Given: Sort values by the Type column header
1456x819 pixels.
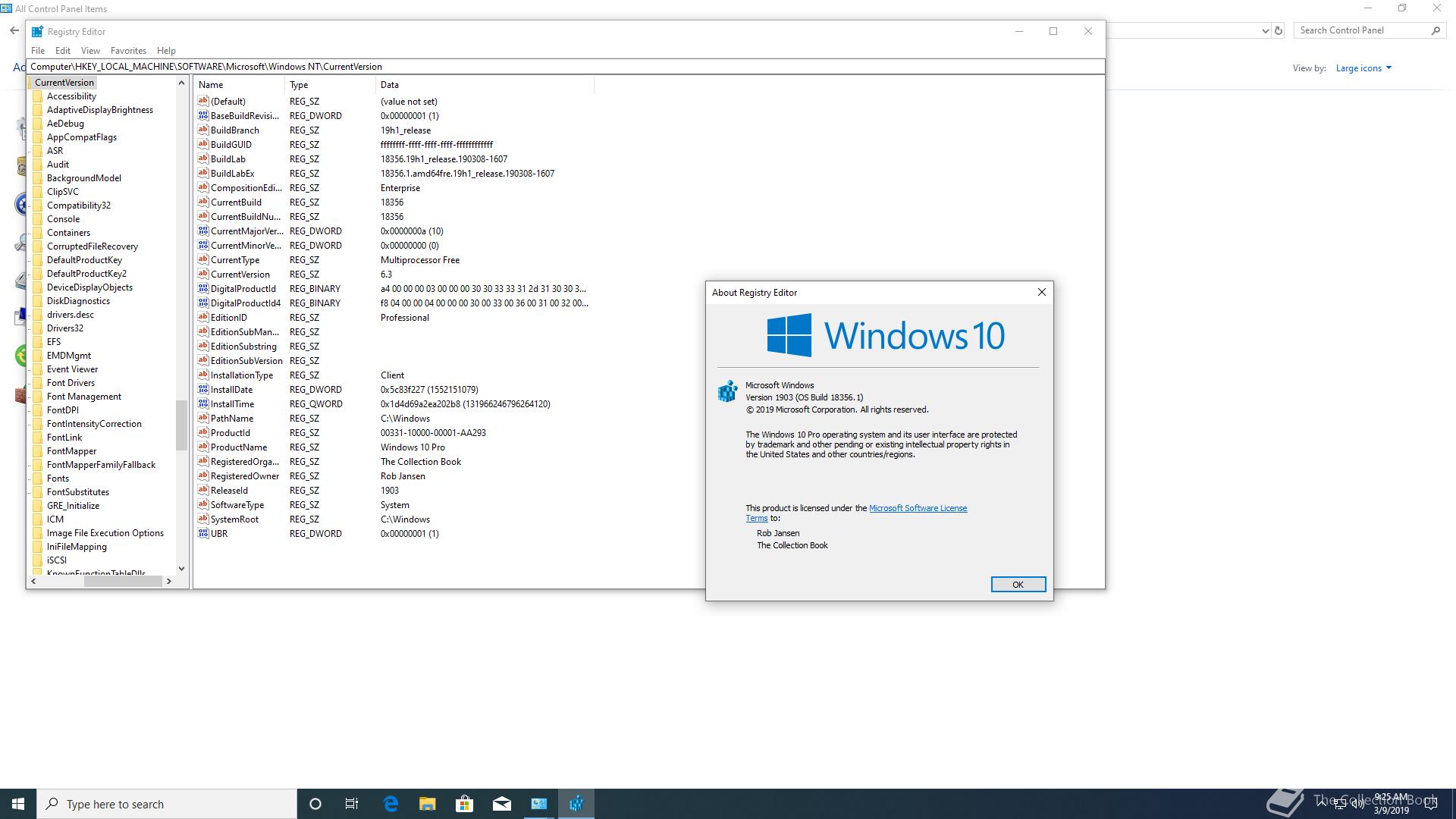Looking at the screenshot, I should click(x=331, y=85).
